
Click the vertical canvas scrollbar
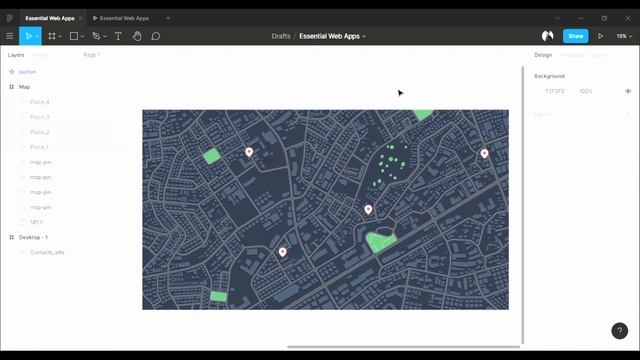point(522,205)
